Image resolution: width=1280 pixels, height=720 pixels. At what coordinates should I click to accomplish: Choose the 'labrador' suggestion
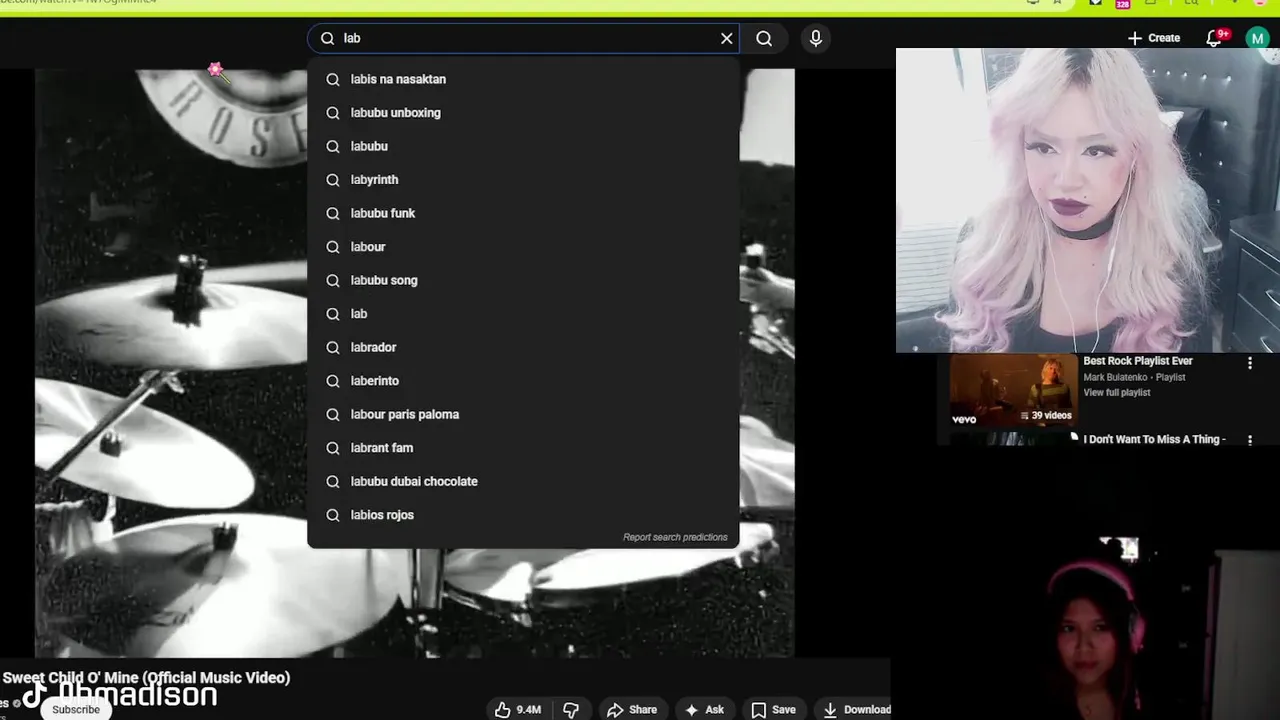coord(523,347)
